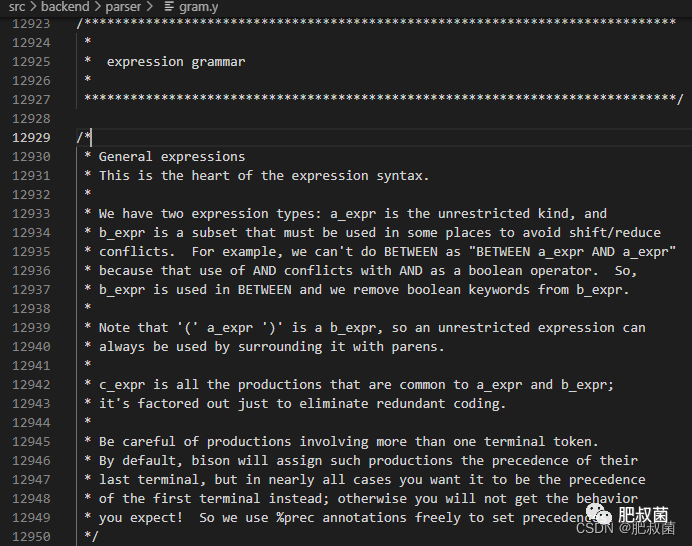692x546 pixels.
Task: Click line number 12929 in gutter
Action: click(x=31, y=138)
